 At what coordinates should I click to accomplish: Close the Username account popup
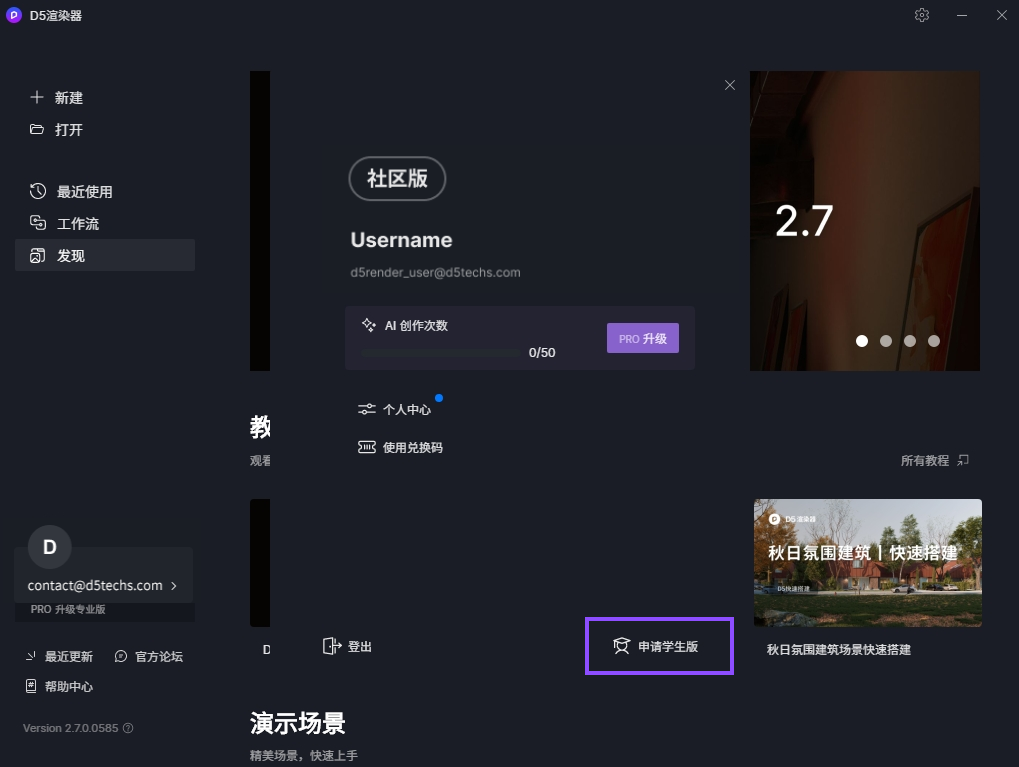729,85
